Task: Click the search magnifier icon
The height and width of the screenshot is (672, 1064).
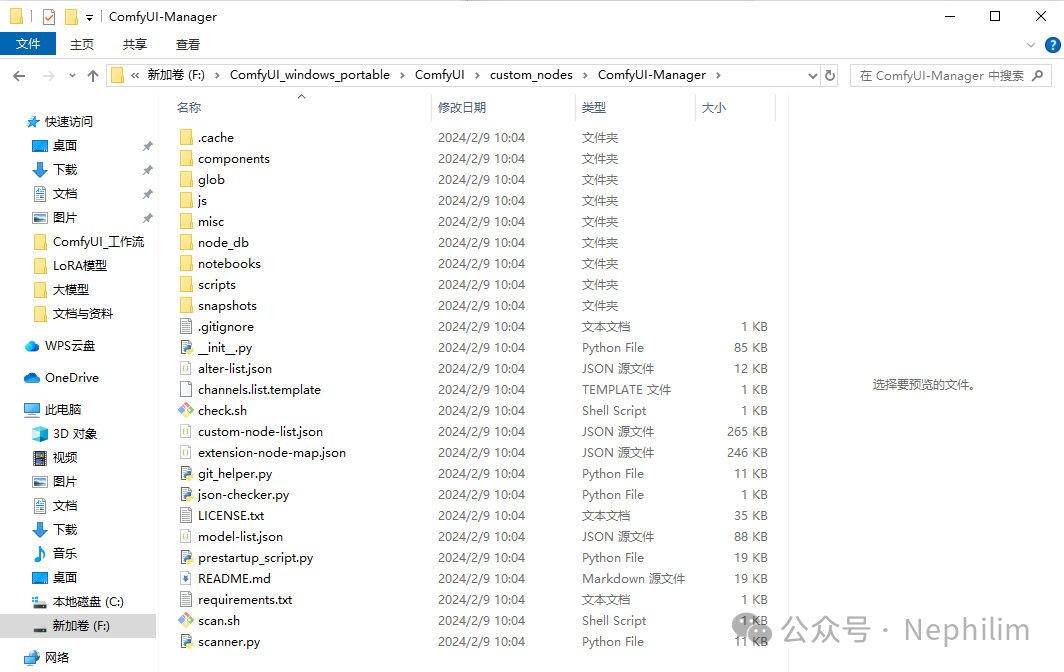Action: pyautogui.click(x=1038, y=75)
